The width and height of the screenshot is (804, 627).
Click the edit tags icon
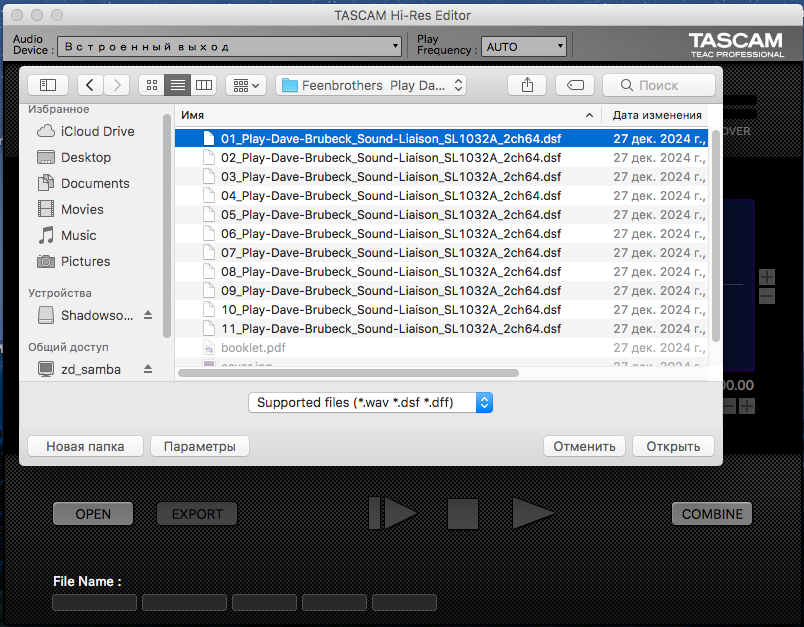pyautogui.click(x=575, y=85)
